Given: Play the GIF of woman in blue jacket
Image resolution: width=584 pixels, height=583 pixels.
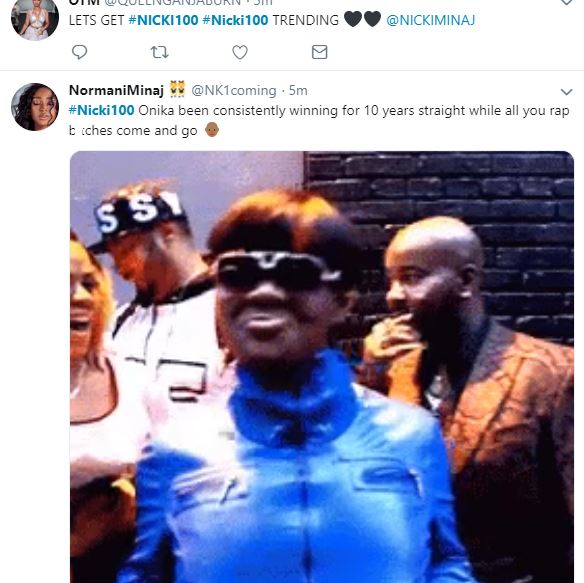Looking at the screenshot, I should click(x=322, y=367).
